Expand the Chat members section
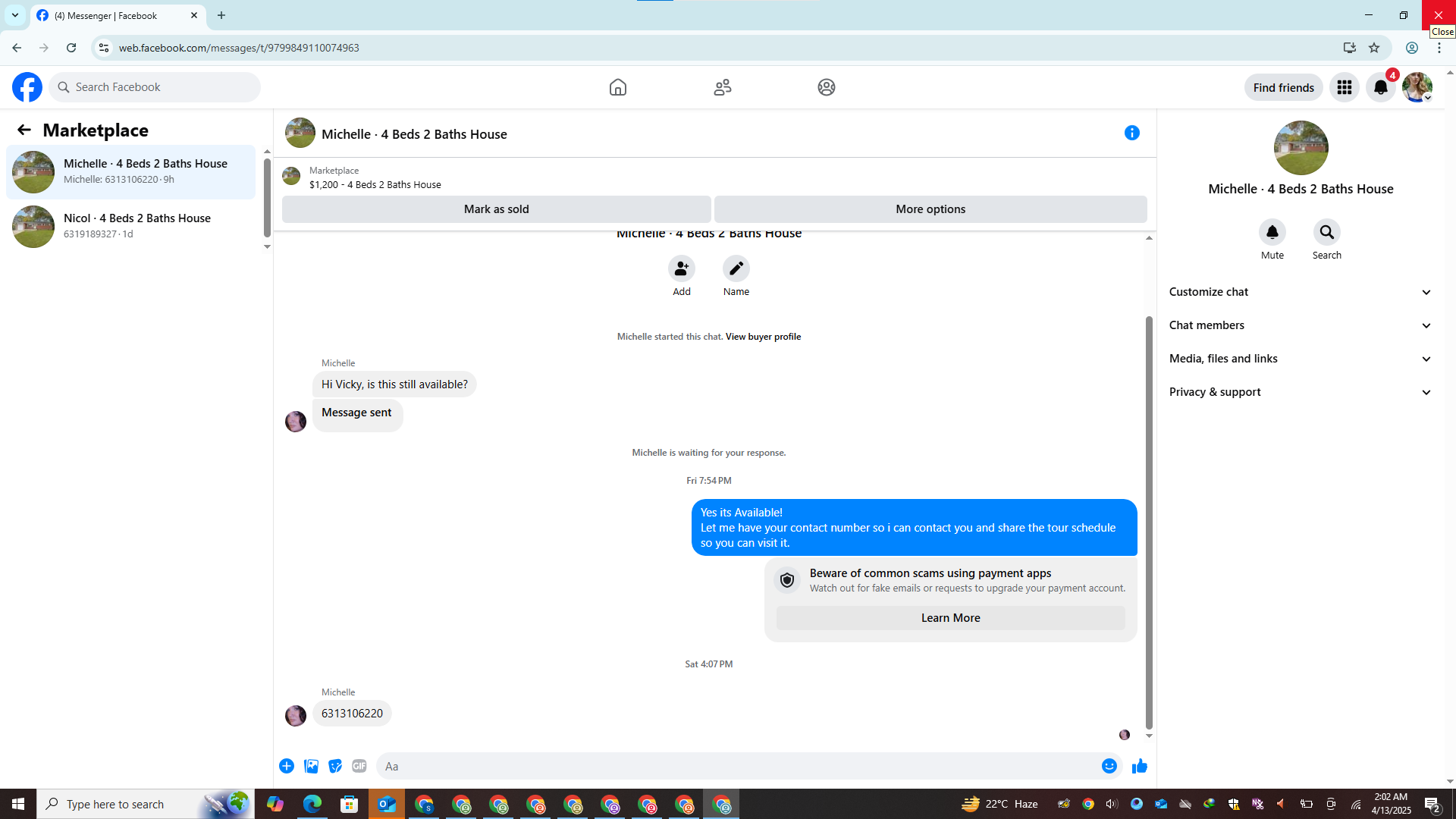The height and width of the screenshot is (819, 1456). point(1301,325)
